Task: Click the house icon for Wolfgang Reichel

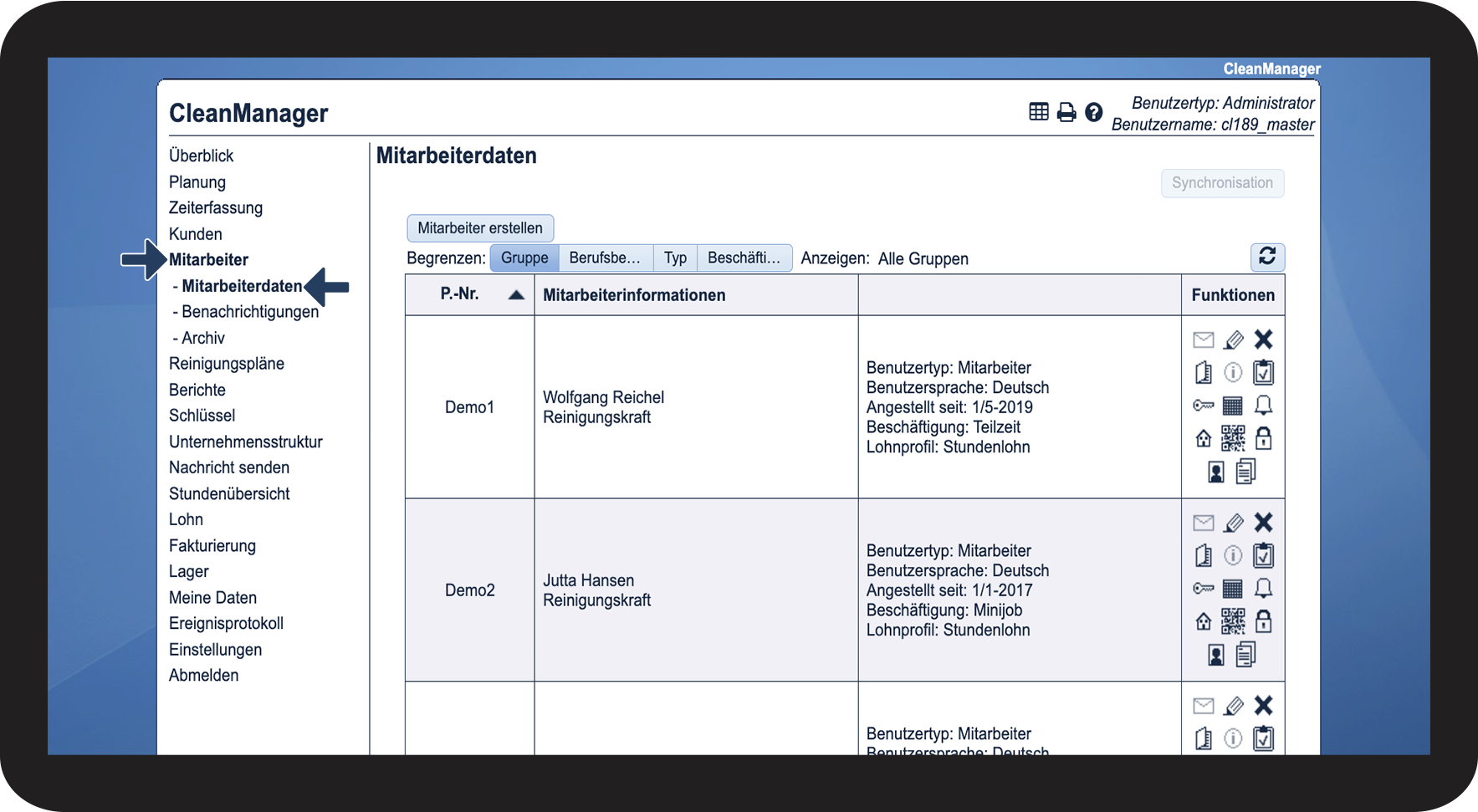Action: coord(1204,438)
